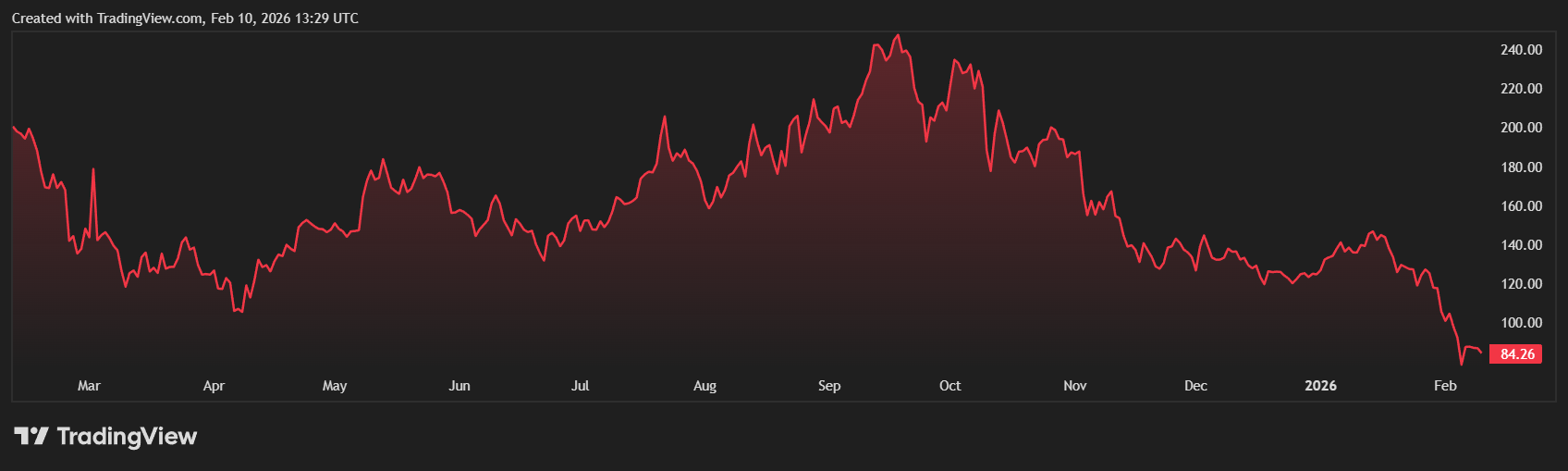The width and height of the screenshot is (1568, 471).
Task: Select the Apr label on time axis
Action: click(214, 386)
